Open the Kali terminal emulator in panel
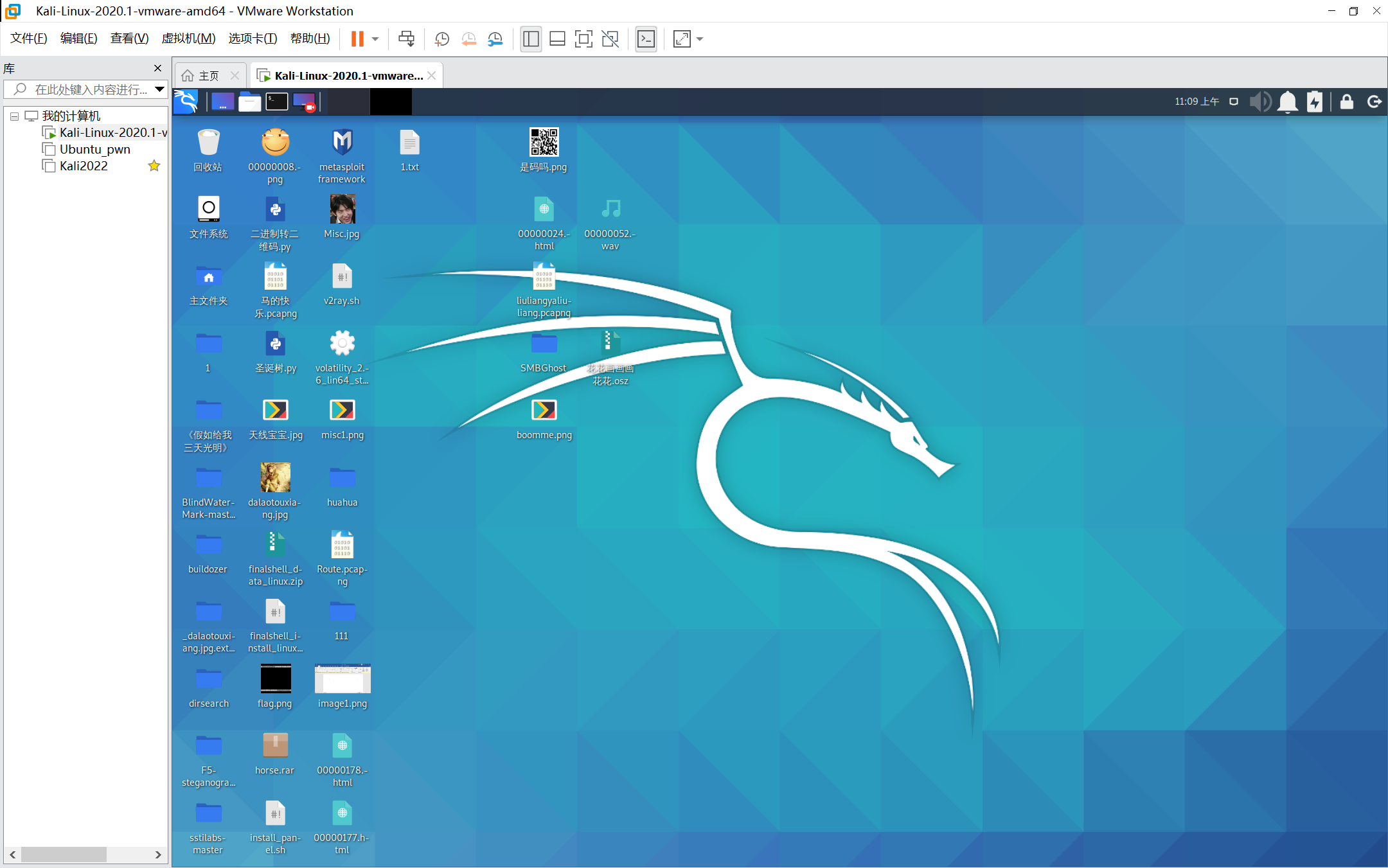Image resolution: width=1388 pixels, height=868 pixels. coord(276,102)
